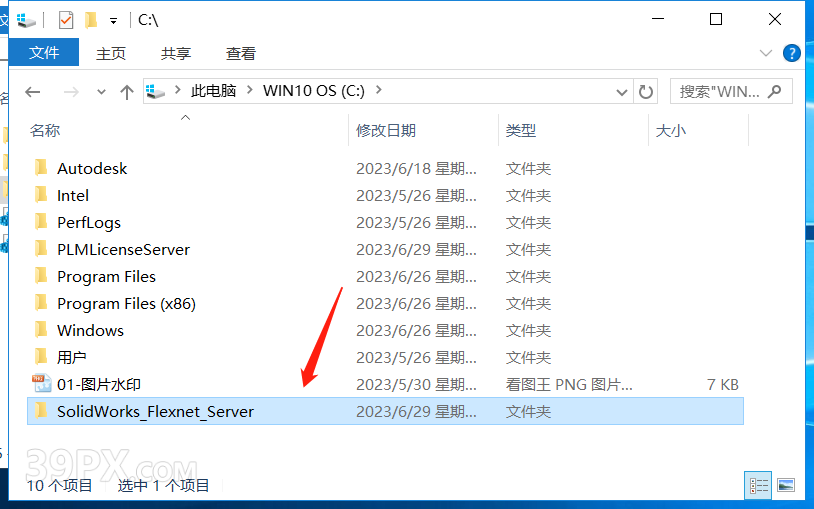Open recent locations dropdown beside Forward arrow
814x509 pixels.
(x=100, y=91)
